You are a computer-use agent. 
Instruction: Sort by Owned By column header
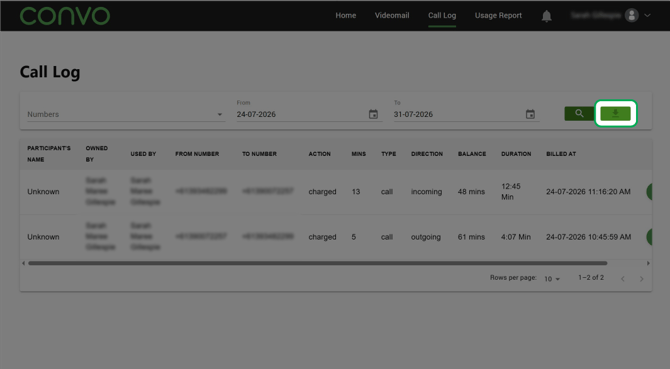[97, 154]
